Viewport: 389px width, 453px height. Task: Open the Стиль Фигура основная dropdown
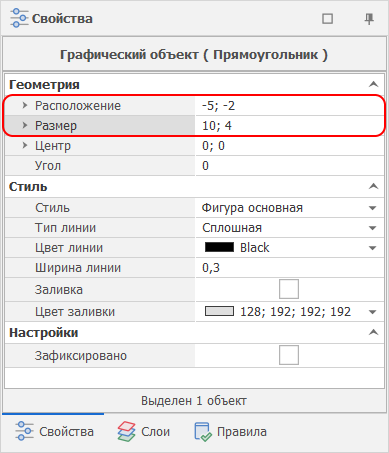[373, 208]
